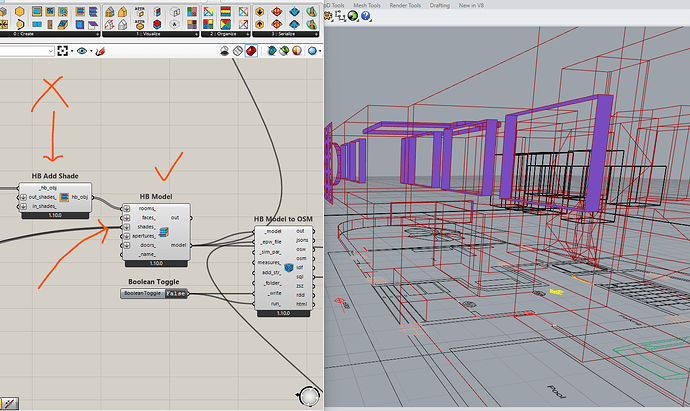
Task: Click the BooleanToggle name label
Action: click(x=142, y=294)
